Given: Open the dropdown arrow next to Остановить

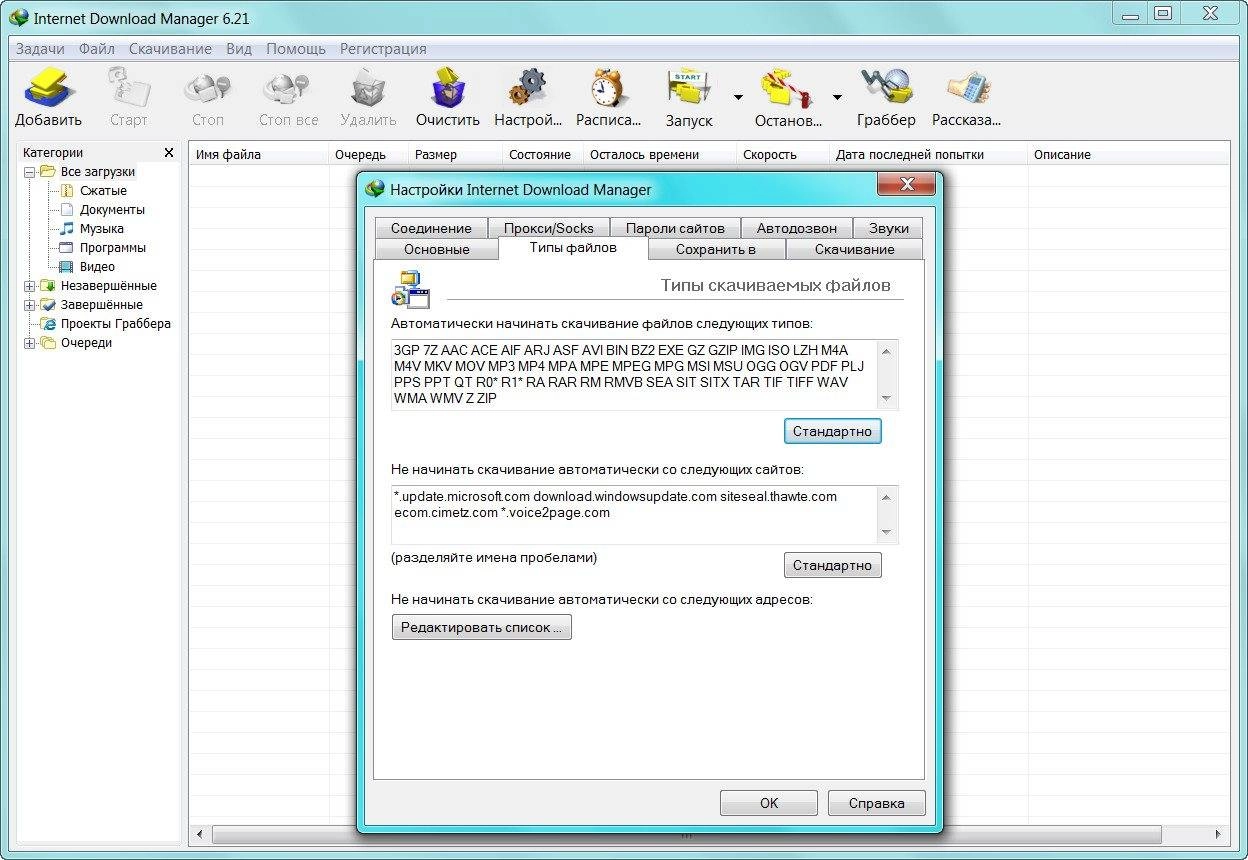Looking at the screenshot, I should tap(837, 98).
